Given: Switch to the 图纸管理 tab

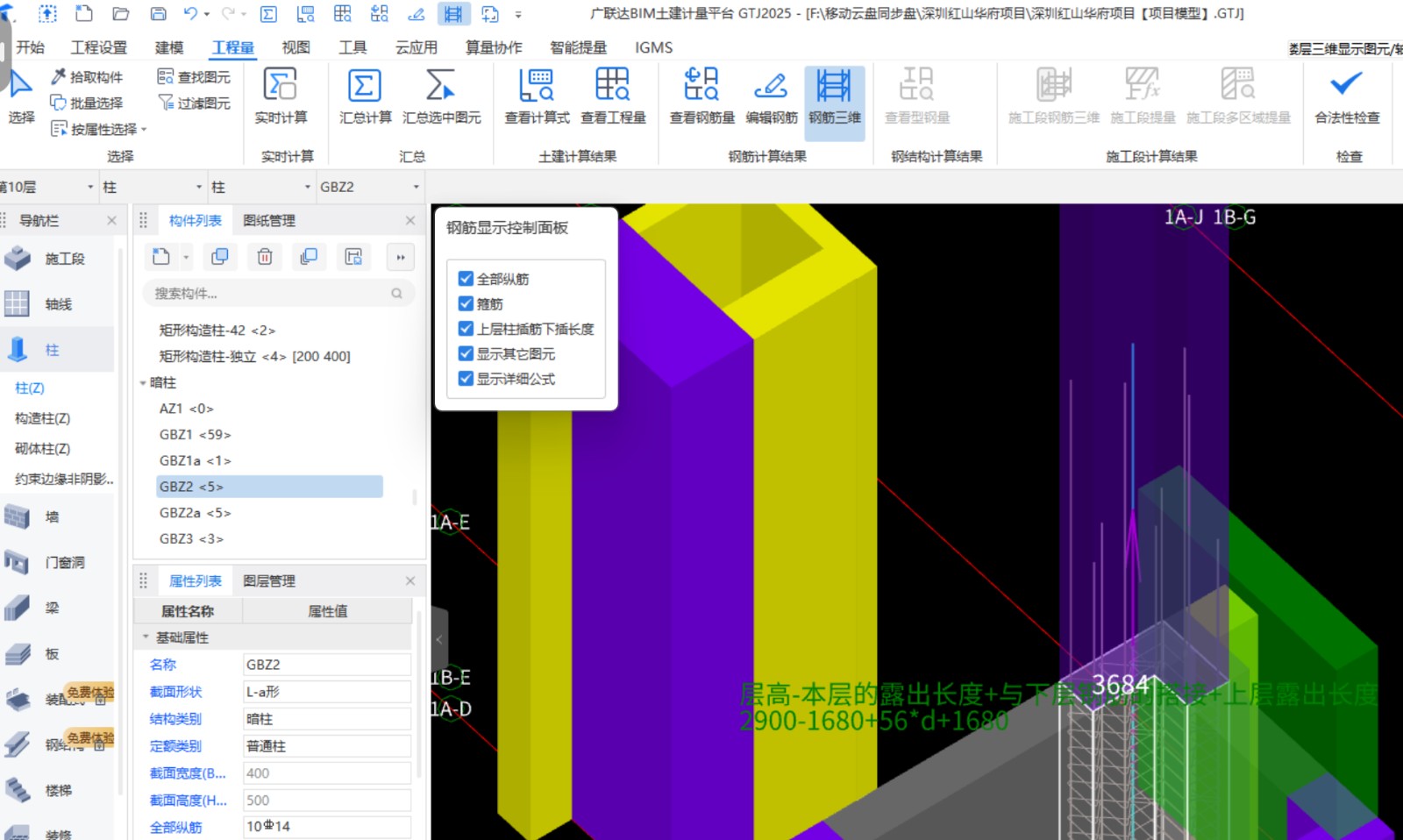Looking at the screenshot, I should click(x=269, y=221).
